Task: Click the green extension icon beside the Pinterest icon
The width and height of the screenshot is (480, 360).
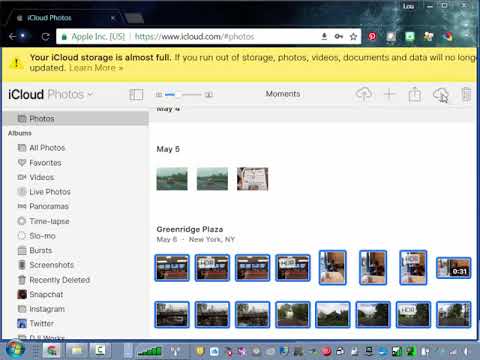Action: point(409,36)
